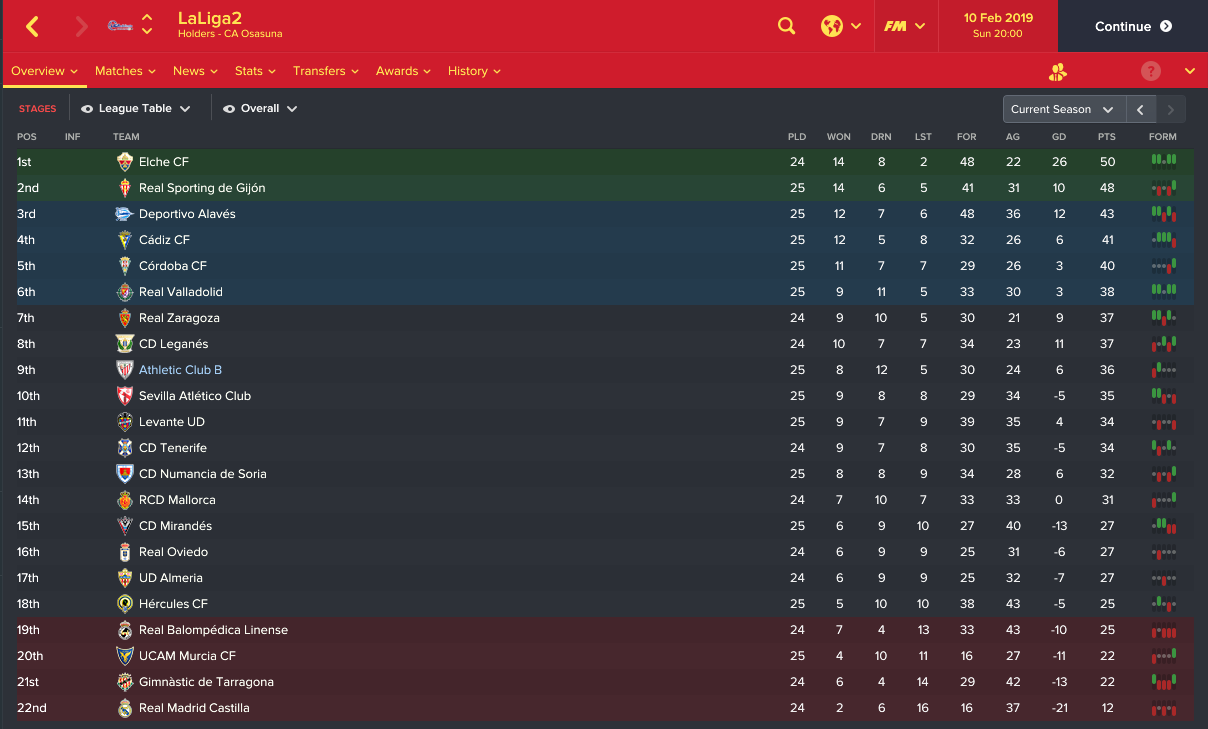Toggle the Overall view eye icon

point(229,109)
